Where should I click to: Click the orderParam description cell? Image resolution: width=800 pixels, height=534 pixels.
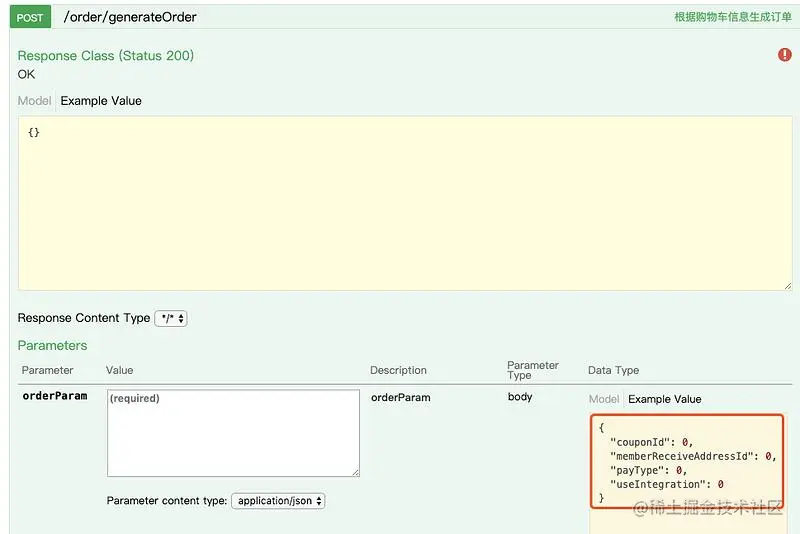click(401, 397)
